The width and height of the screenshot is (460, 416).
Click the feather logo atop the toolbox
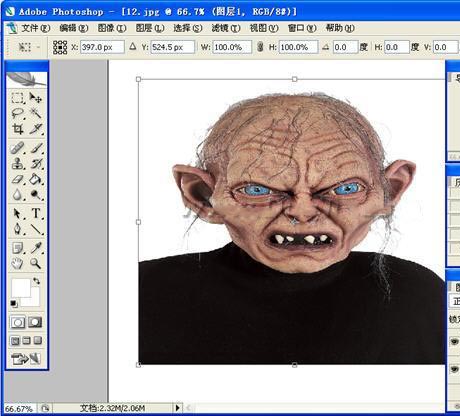(x=26, y=79)
